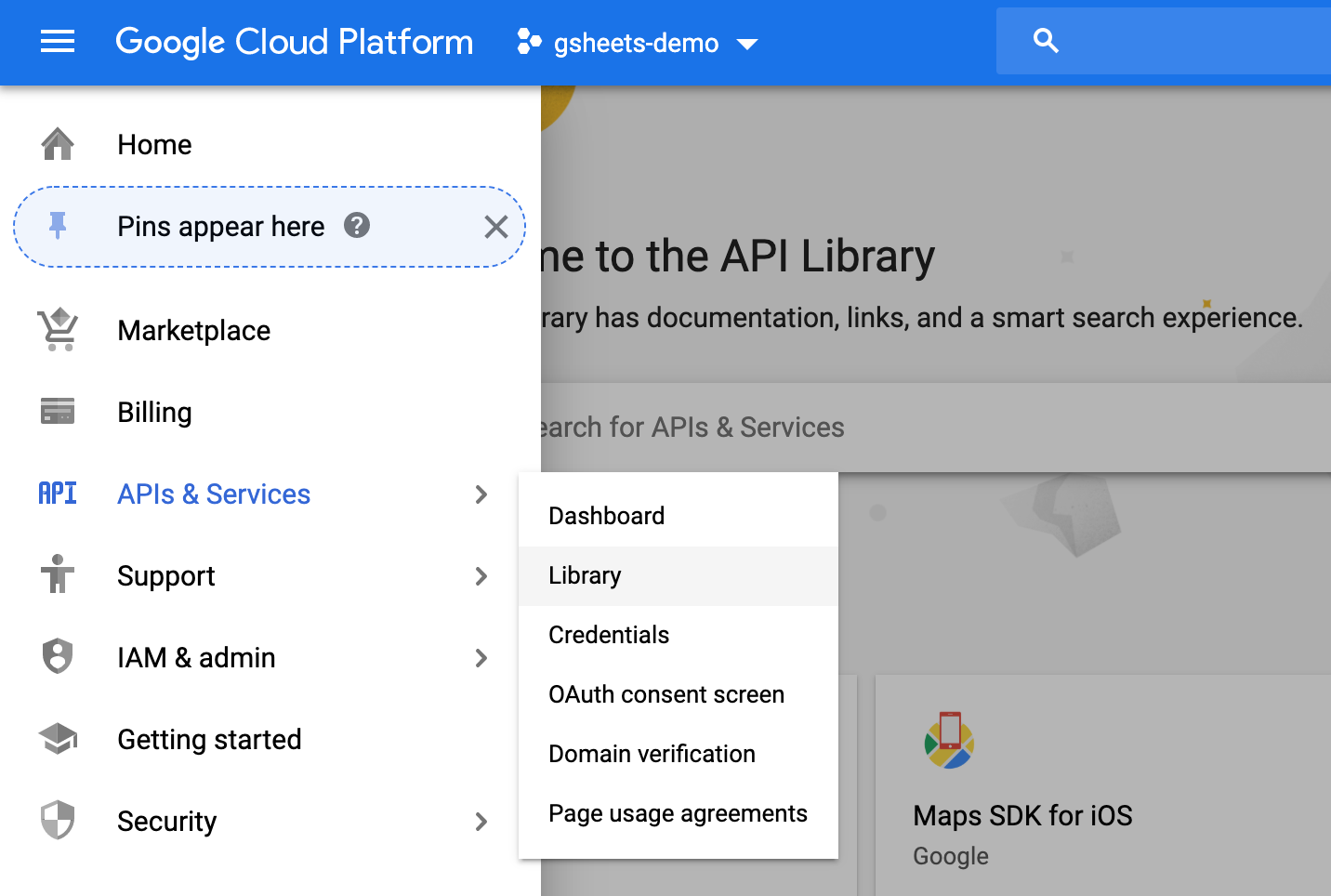The width and height of the screenshot is (1331, 896).
Task: Click the help question mark beside Pins appear here
Action: 357,225
